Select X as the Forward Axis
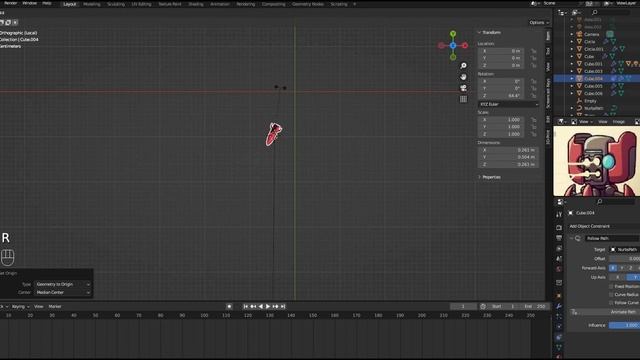The width and height of the screenshot is (640, 360). (613, 268)
